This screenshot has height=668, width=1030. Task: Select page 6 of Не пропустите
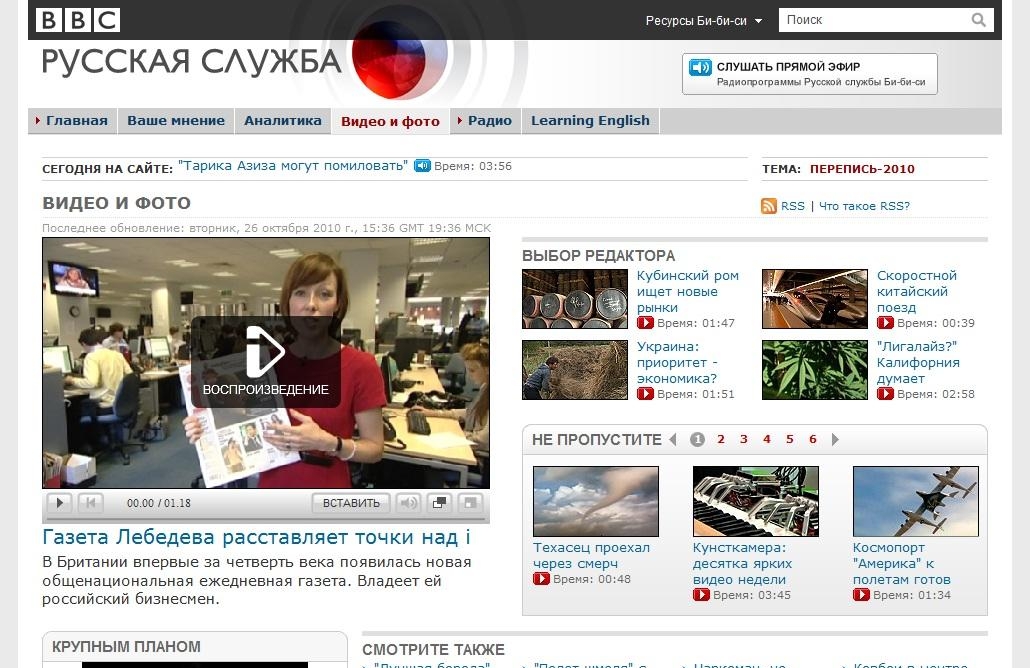tap(813, 439)
